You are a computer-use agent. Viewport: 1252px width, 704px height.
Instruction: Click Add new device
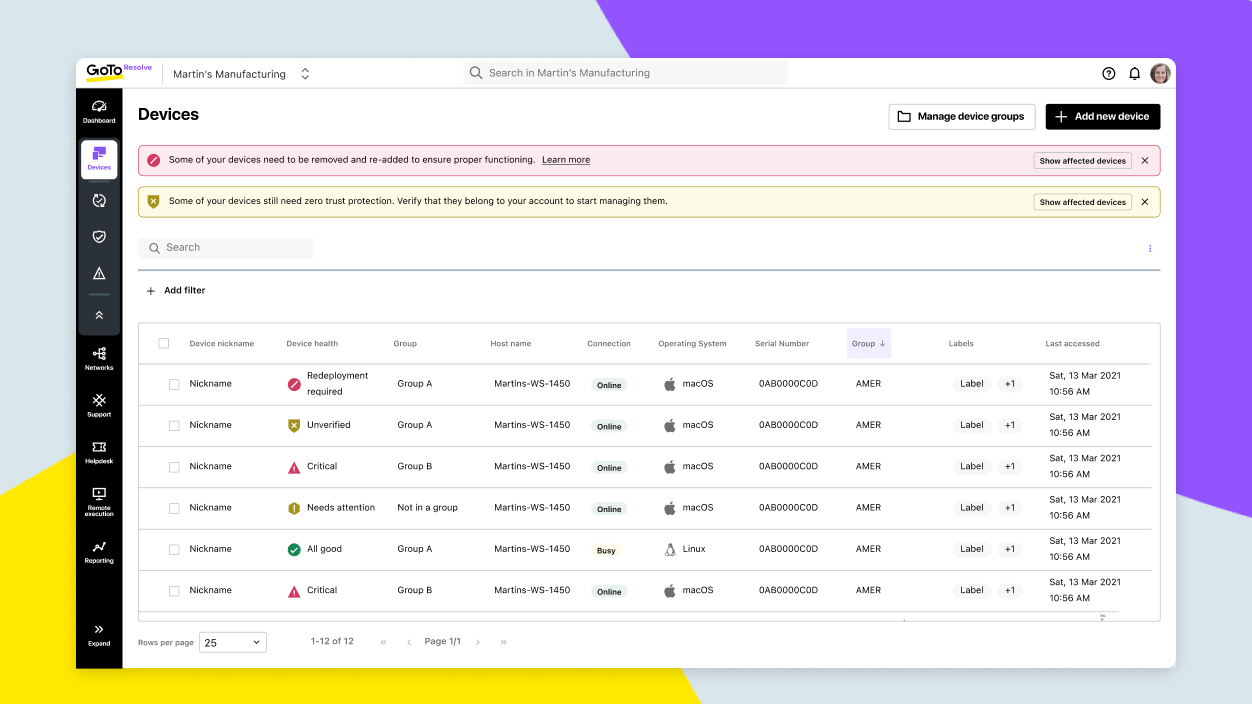[1103, 116]
